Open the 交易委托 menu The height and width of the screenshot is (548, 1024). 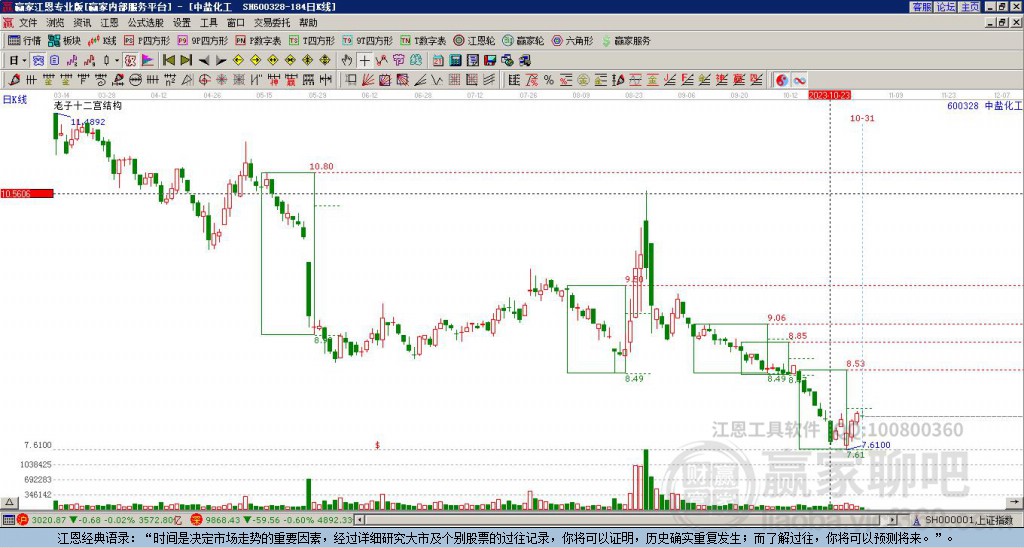click(272, 23)
